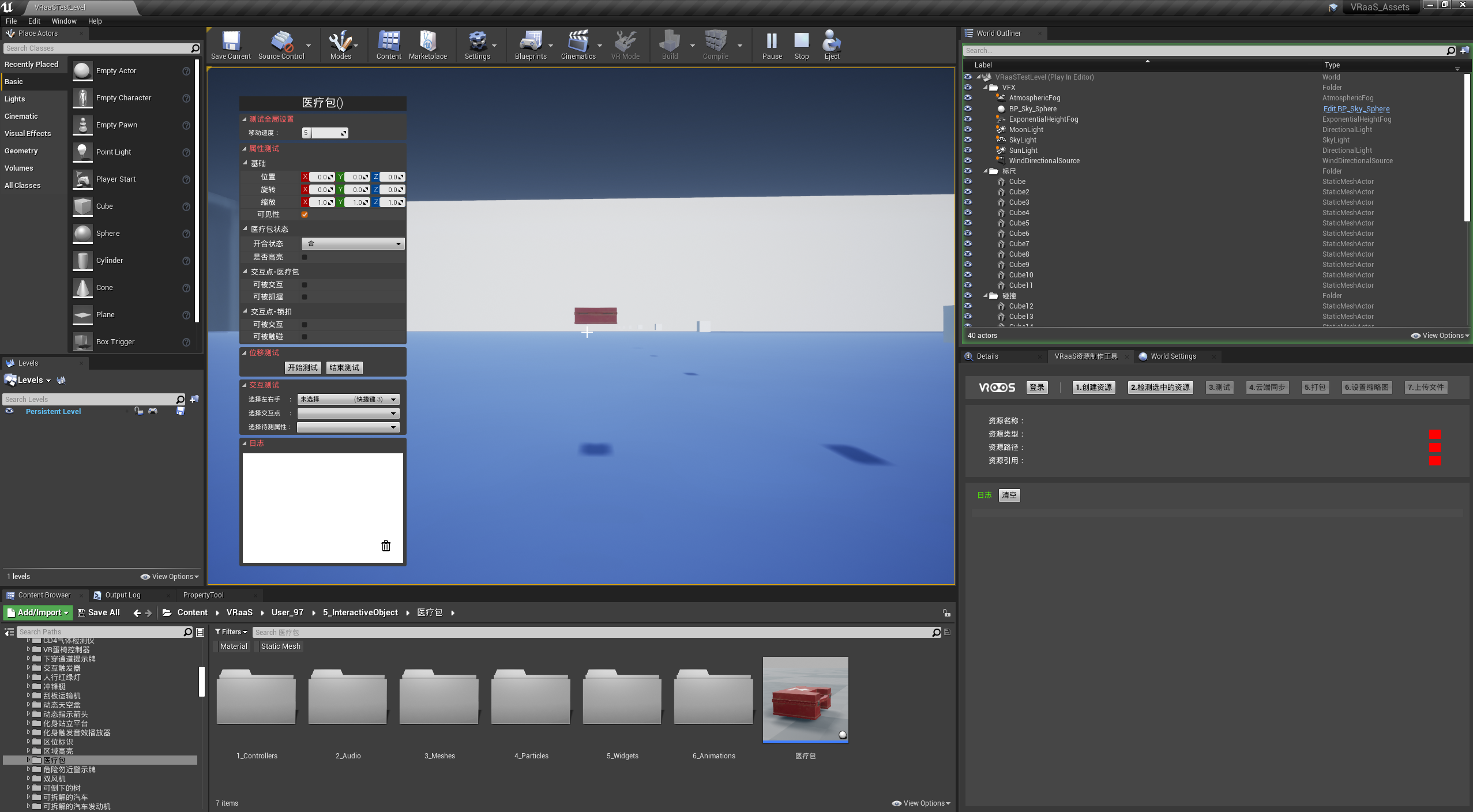Open Add/Import dropdown
The image size is (1473, 812).
tap(38, 613)
